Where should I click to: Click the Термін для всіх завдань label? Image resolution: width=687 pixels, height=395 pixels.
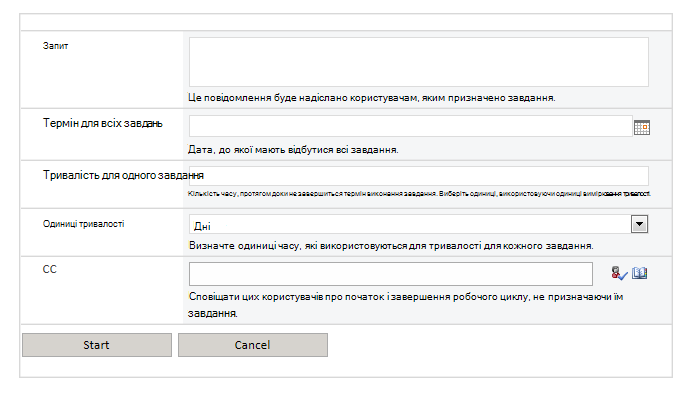103,123
